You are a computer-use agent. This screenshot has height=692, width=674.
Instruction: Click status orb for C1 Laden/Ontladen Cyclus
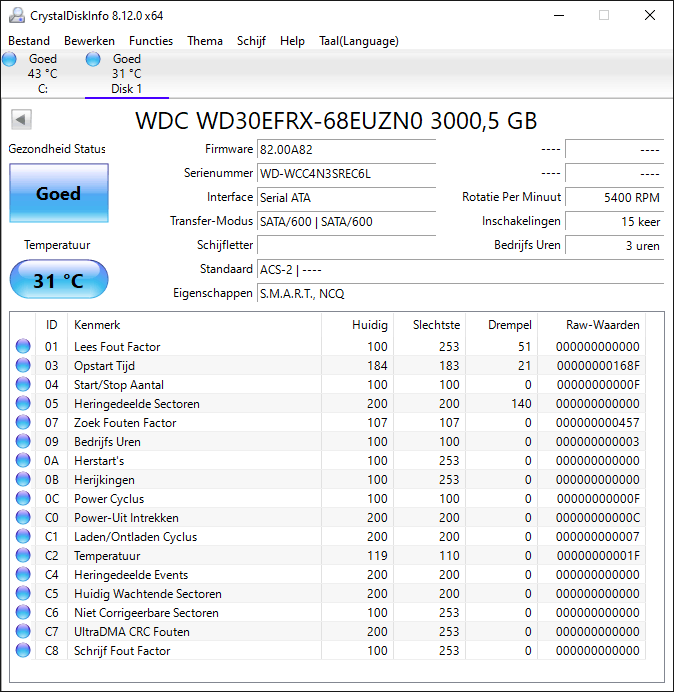tap(23, 536)
